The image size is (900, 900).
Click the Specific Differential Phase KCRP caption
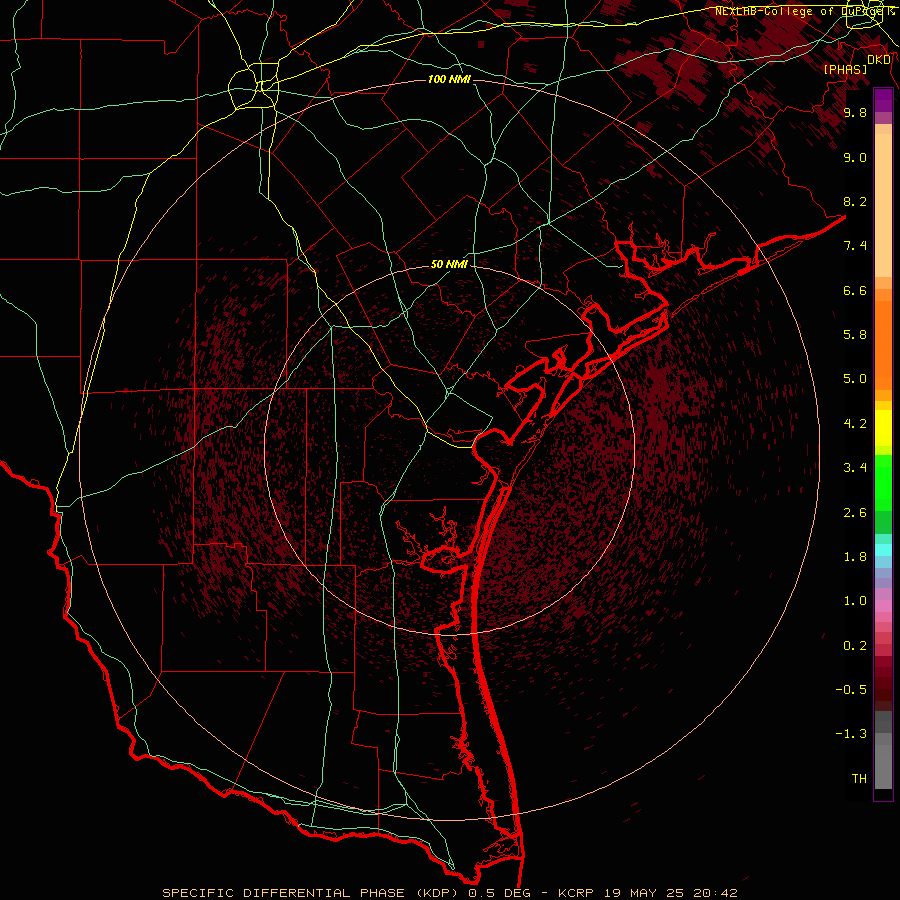[x=449, y=893]
